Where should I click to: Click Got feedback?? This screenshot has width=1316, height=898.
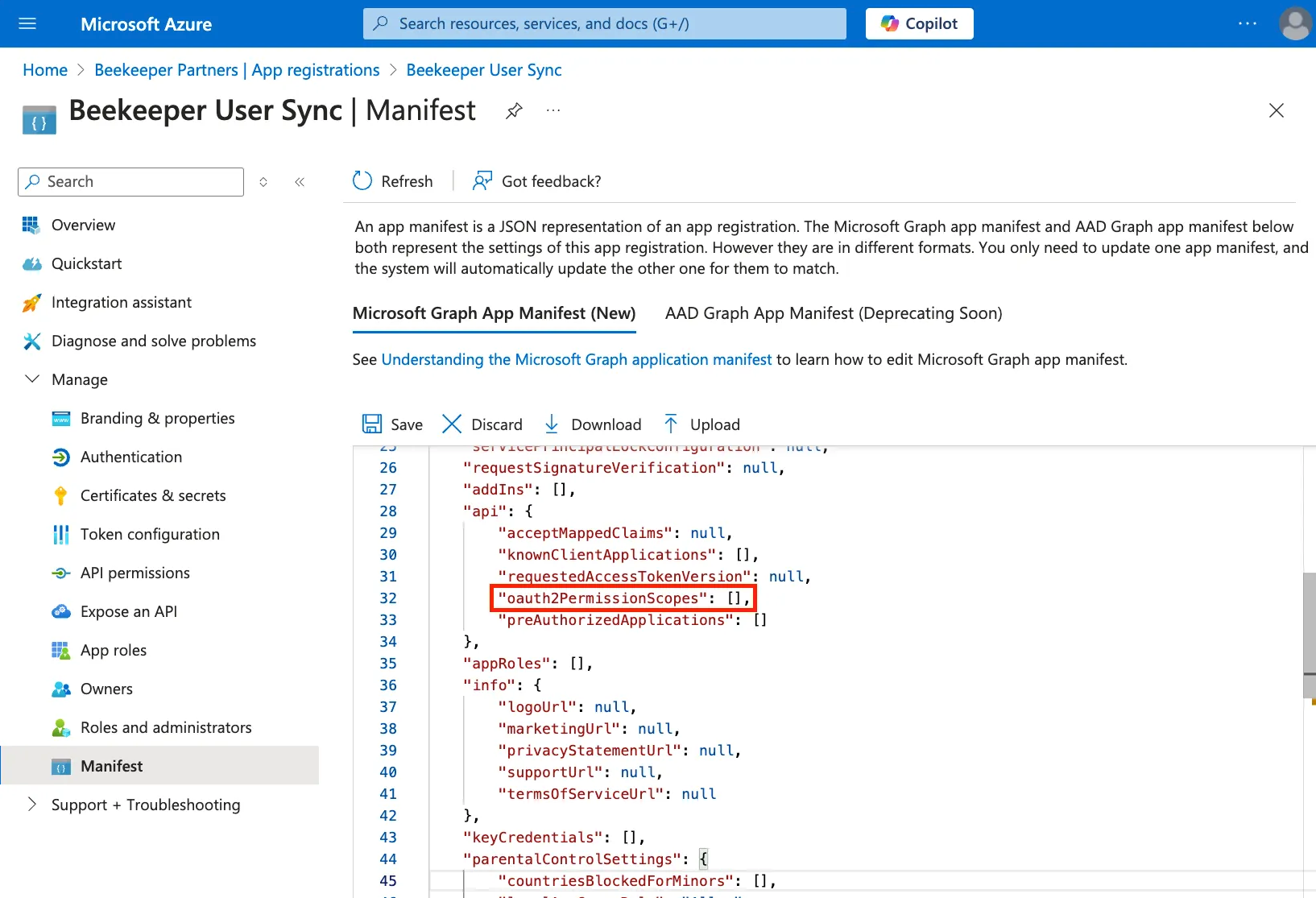click(x=537, y=181)
